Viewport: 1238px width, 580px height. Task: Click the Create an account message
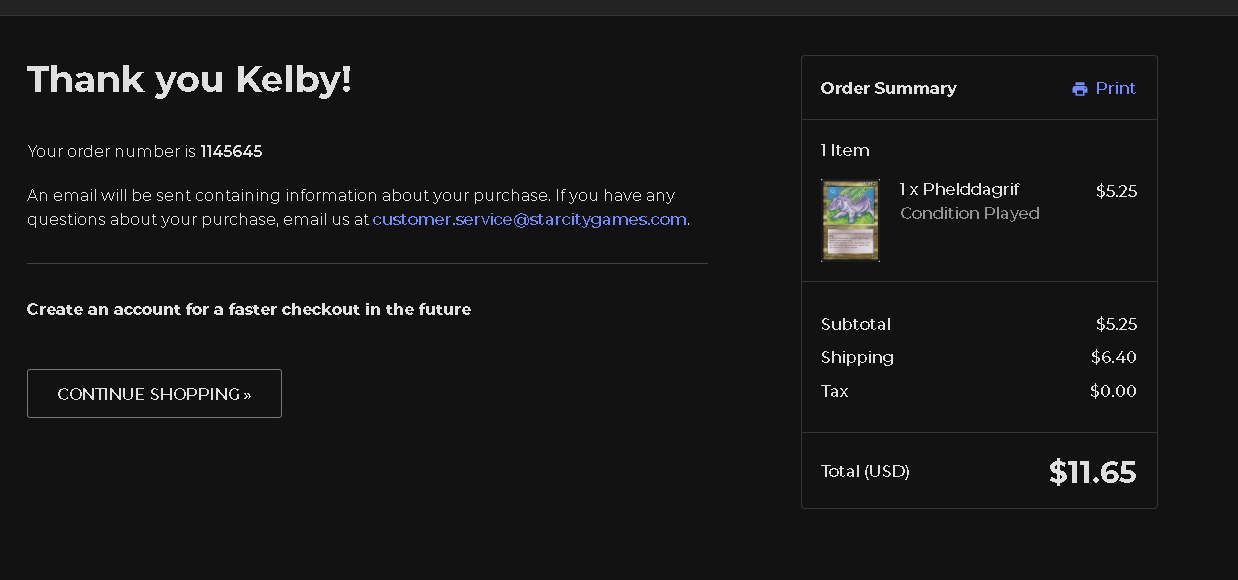click(x=248, y=309)
